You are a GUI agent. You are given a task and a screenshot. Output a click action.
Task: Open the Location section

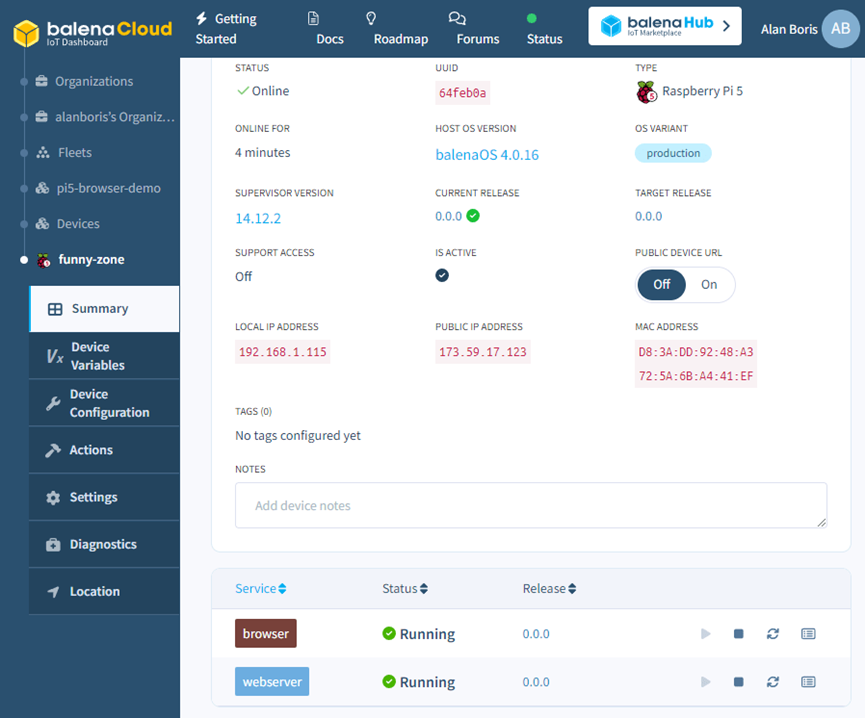tap(104, 592)
